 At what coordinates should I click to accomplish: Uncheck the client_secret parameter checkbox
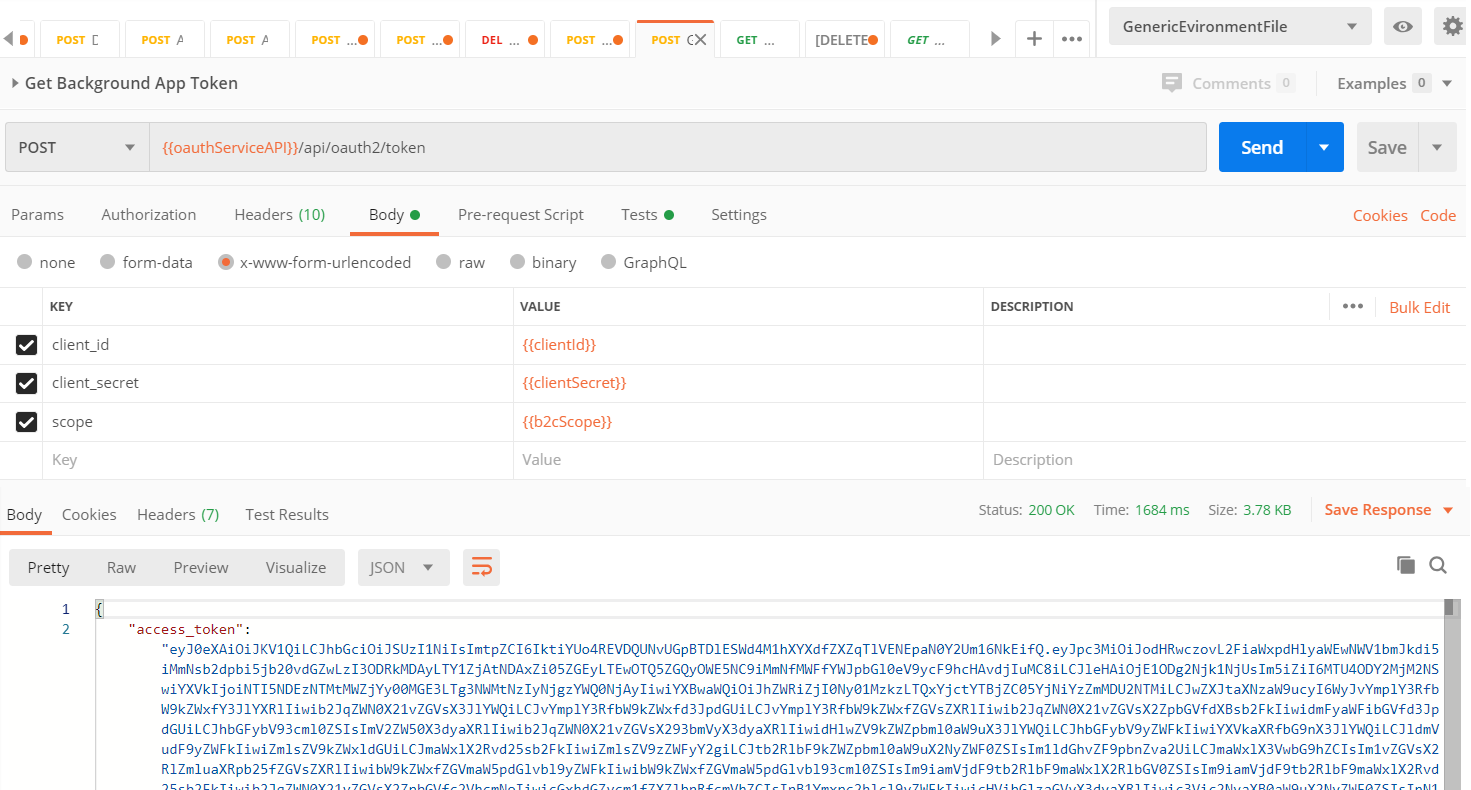[27, 383]
